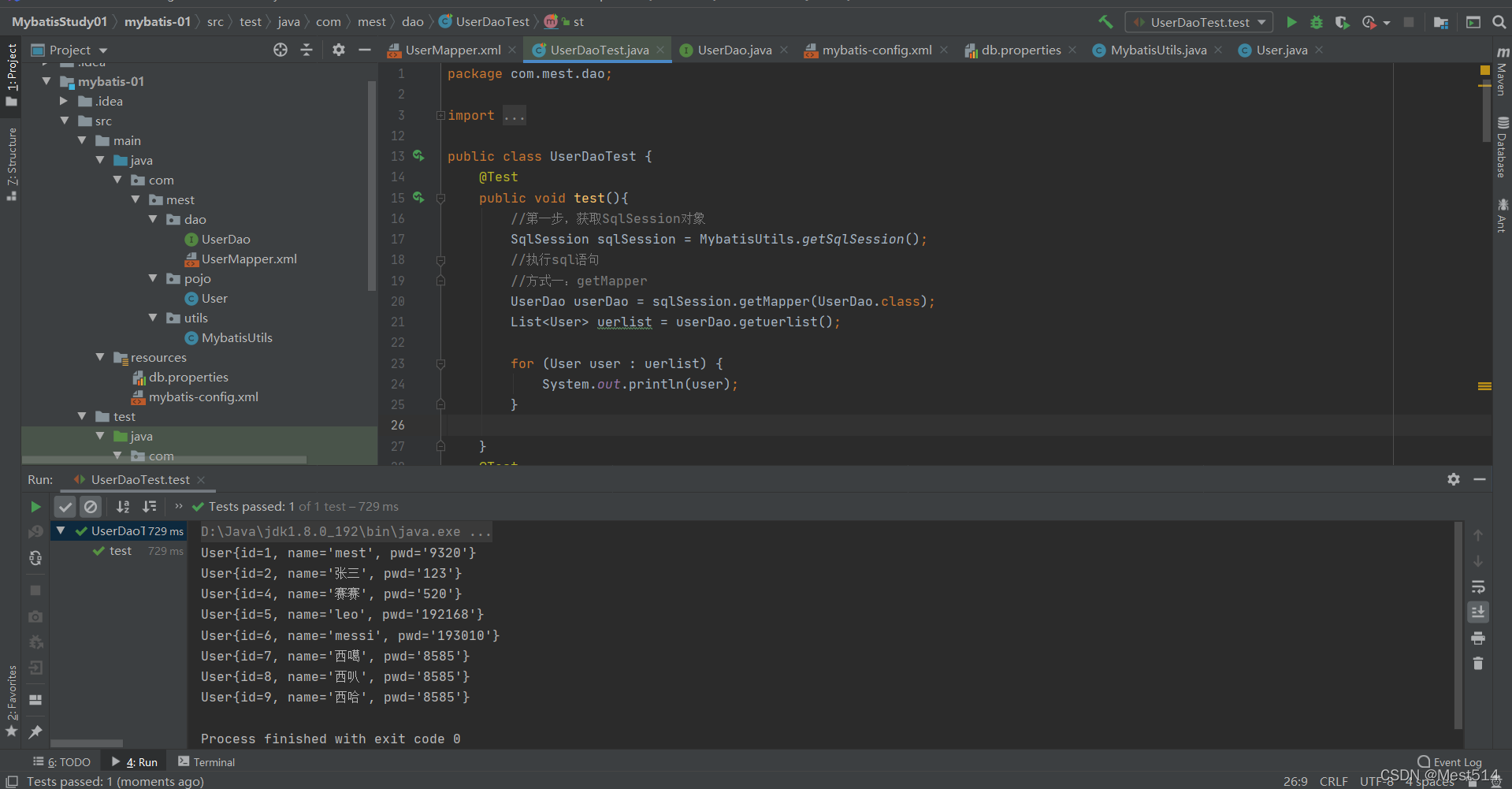Click the Stop process square icon

(35, 590)
